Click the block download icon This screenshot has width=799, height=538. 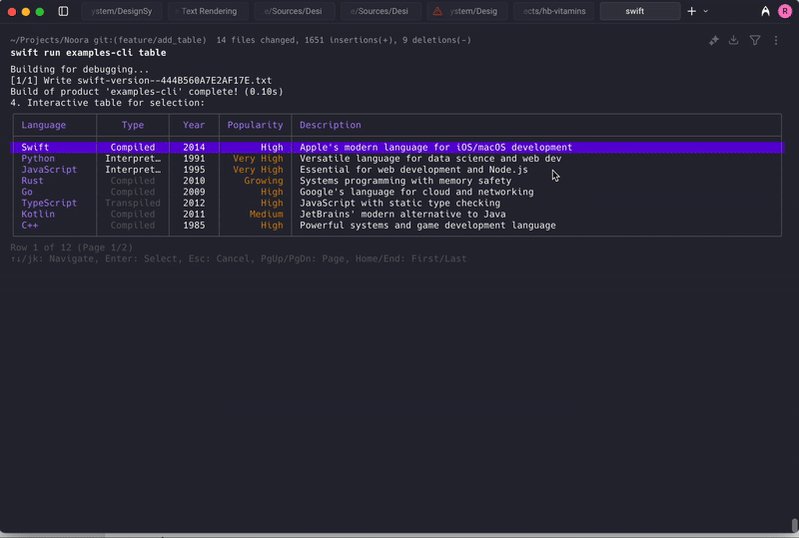tap(733, 40)
